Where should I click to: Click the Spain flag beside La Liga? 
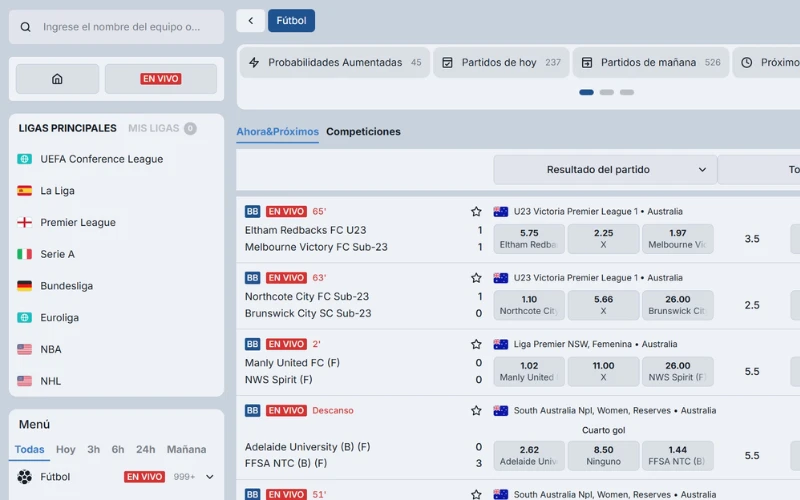click(x=24, y=191)
